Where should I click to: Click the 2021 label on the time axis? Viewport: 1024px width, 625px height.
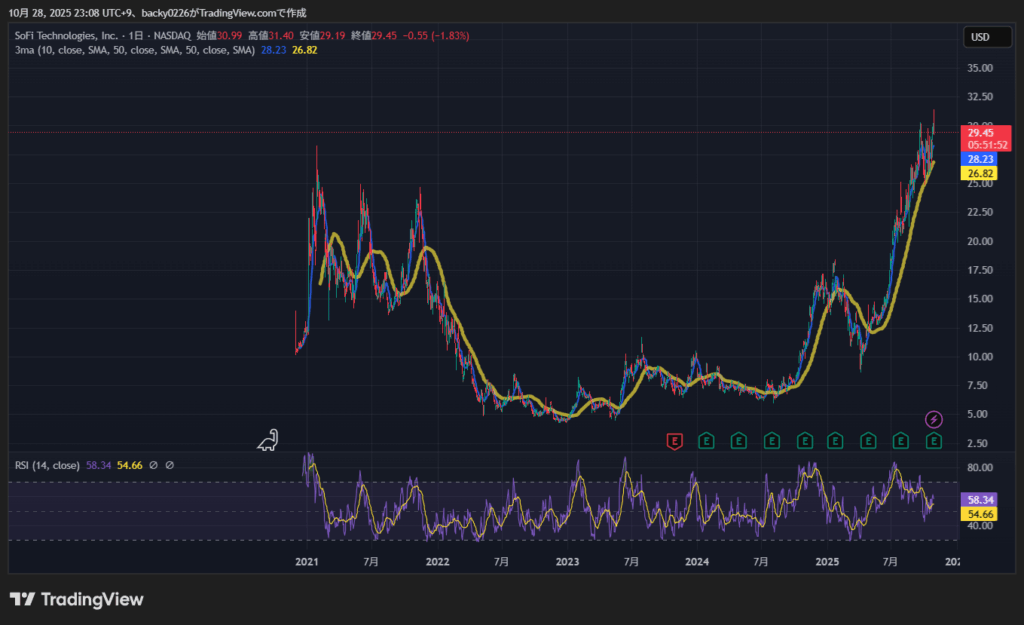click(x=307, y=562)
